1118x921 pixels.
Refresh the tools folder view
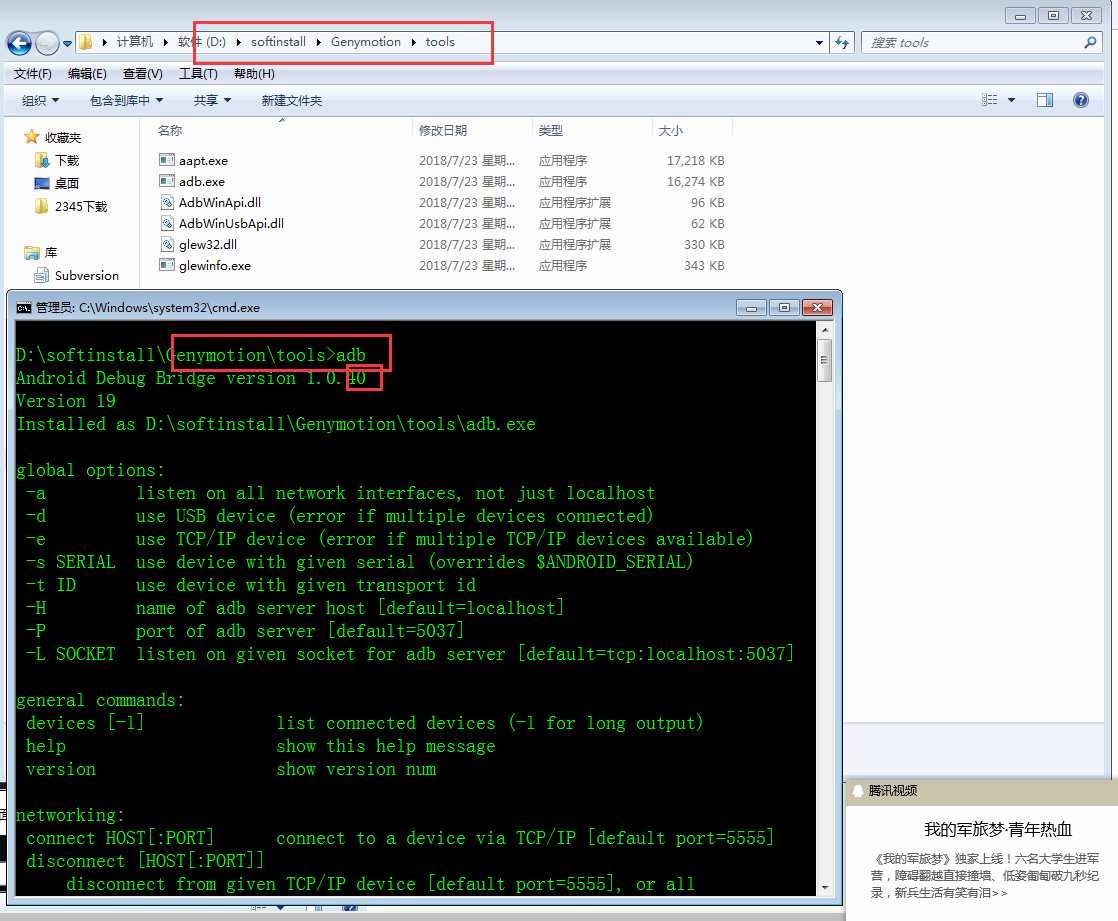(x=842, y=43)
